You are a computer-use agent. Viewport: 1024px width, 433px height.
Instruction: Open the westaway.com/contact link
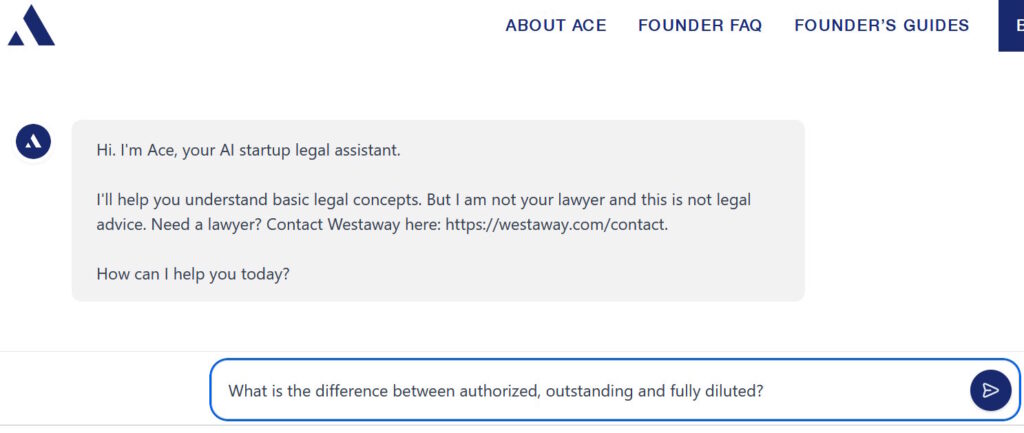coord(556,224)
